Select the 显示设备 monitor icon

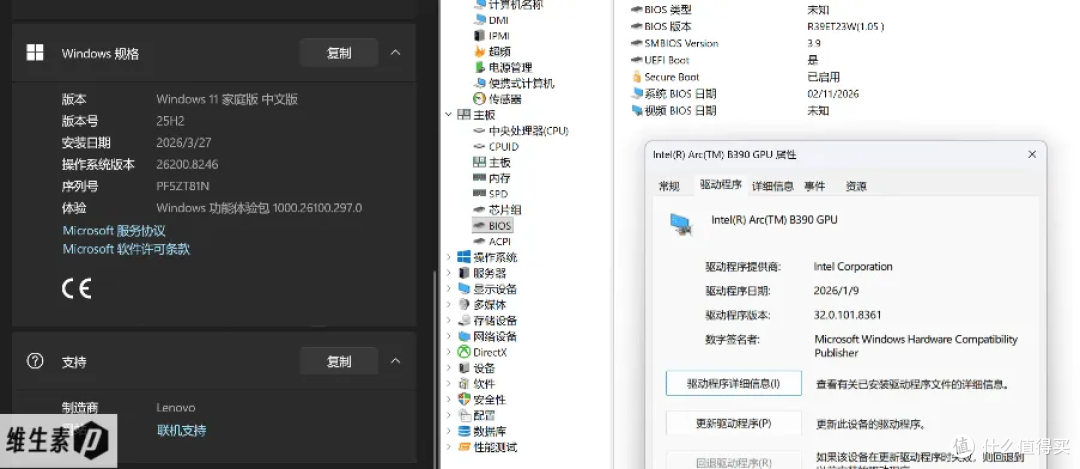pyautogui.click(x=464, y=289)
